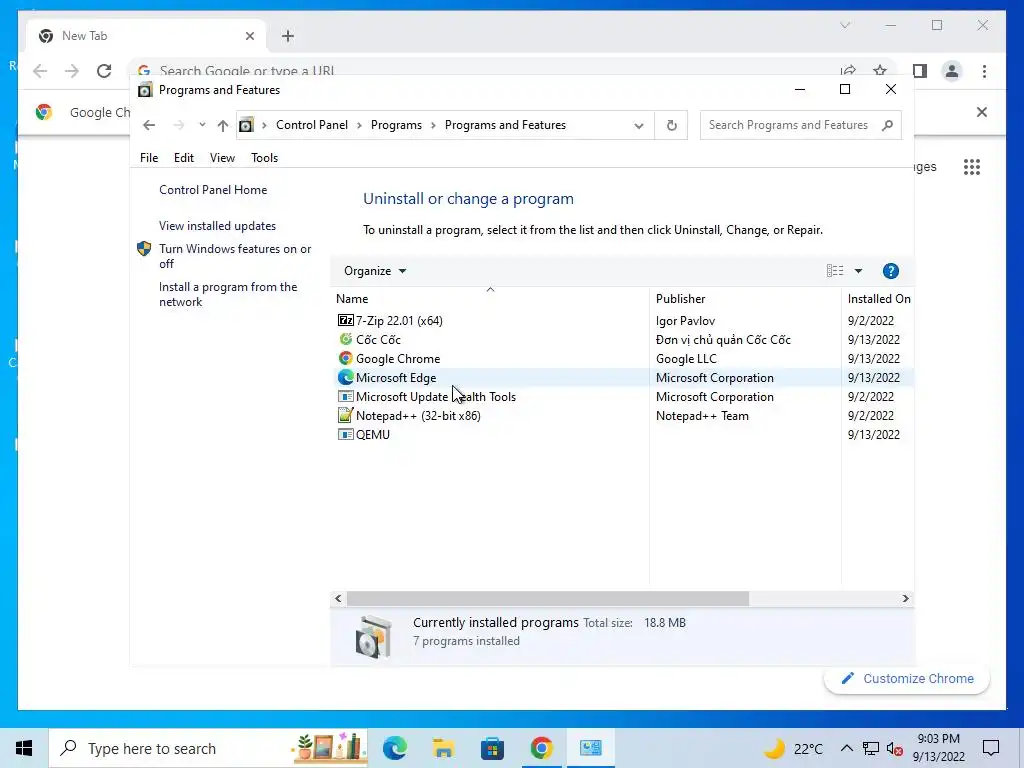This screenshot has width=1024, height=768.
Task: Go back in Programs and Features window
Action: pos(149,125)
